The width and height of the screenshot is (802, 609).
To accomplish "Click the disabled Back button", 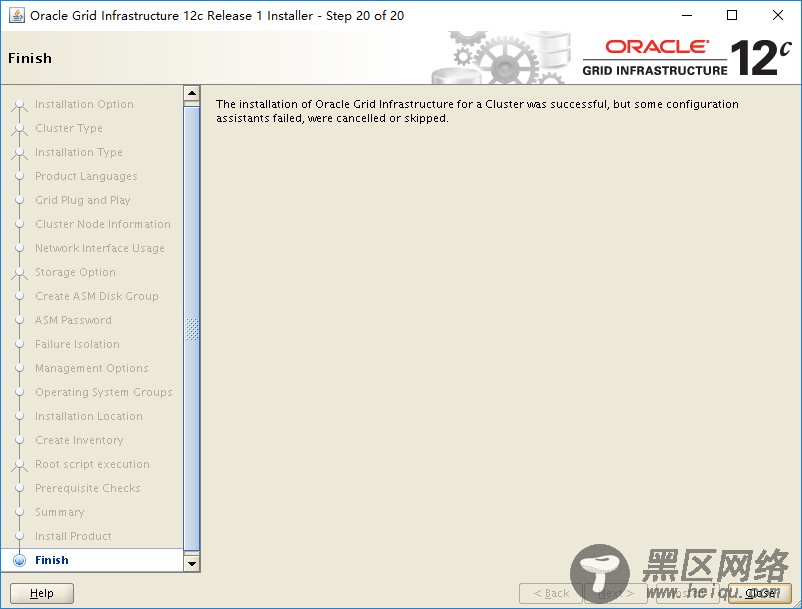I will (x=551, y=593).
